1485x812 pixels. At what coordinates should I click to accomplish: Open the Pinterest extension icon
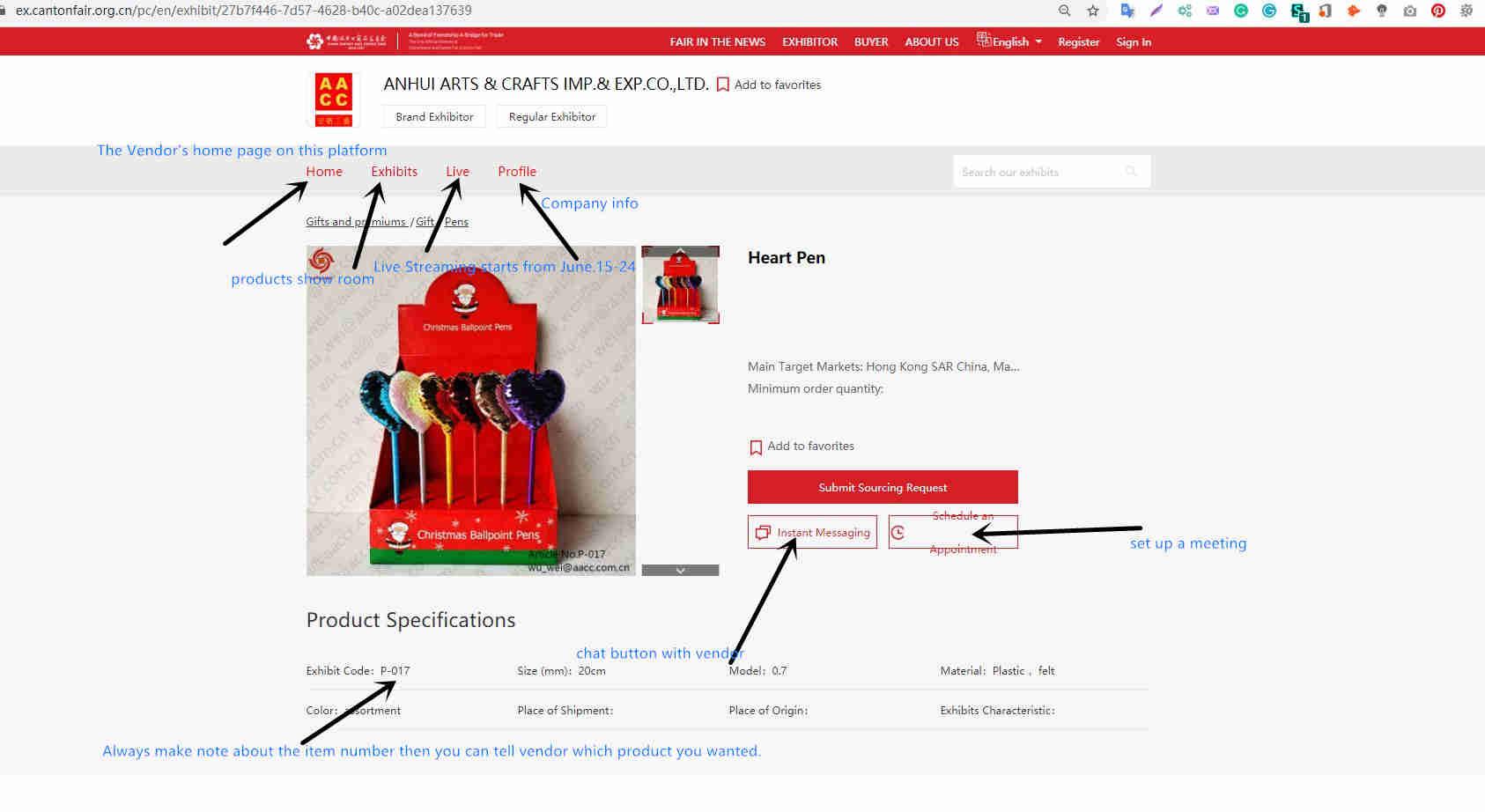coord(1438,11)
